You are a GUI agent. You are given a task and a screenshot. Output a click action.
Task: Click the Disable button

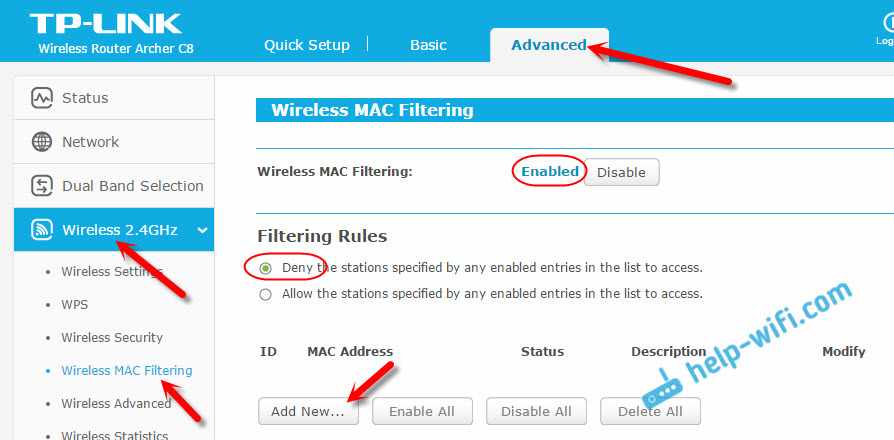621,172
